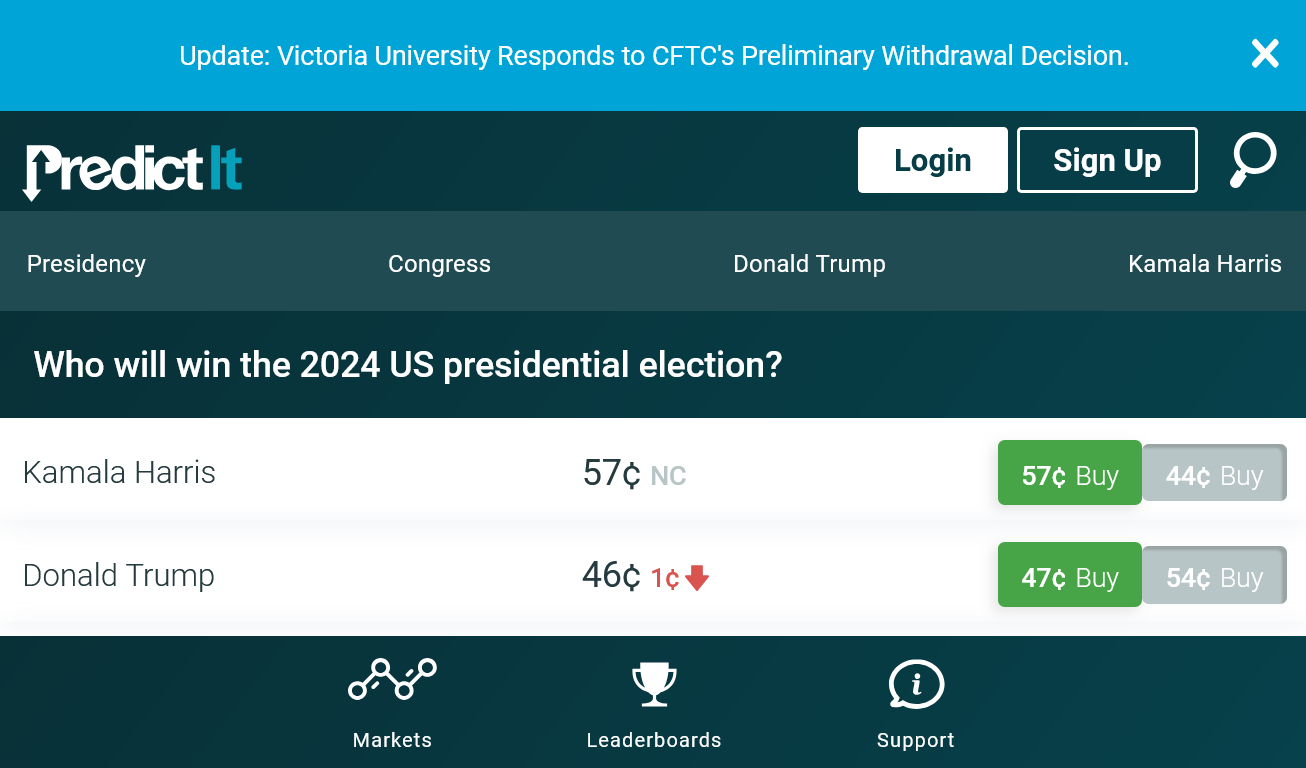Click the search magnifying glass icon
This screenshot has width=1306, height=768.
pyautogui.click(x=1252, y=160)
